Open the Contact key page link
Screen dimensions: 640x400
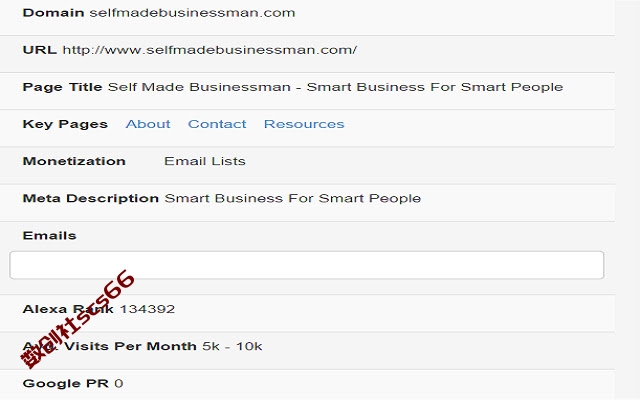pyautogui.click(x=217, y=124)
